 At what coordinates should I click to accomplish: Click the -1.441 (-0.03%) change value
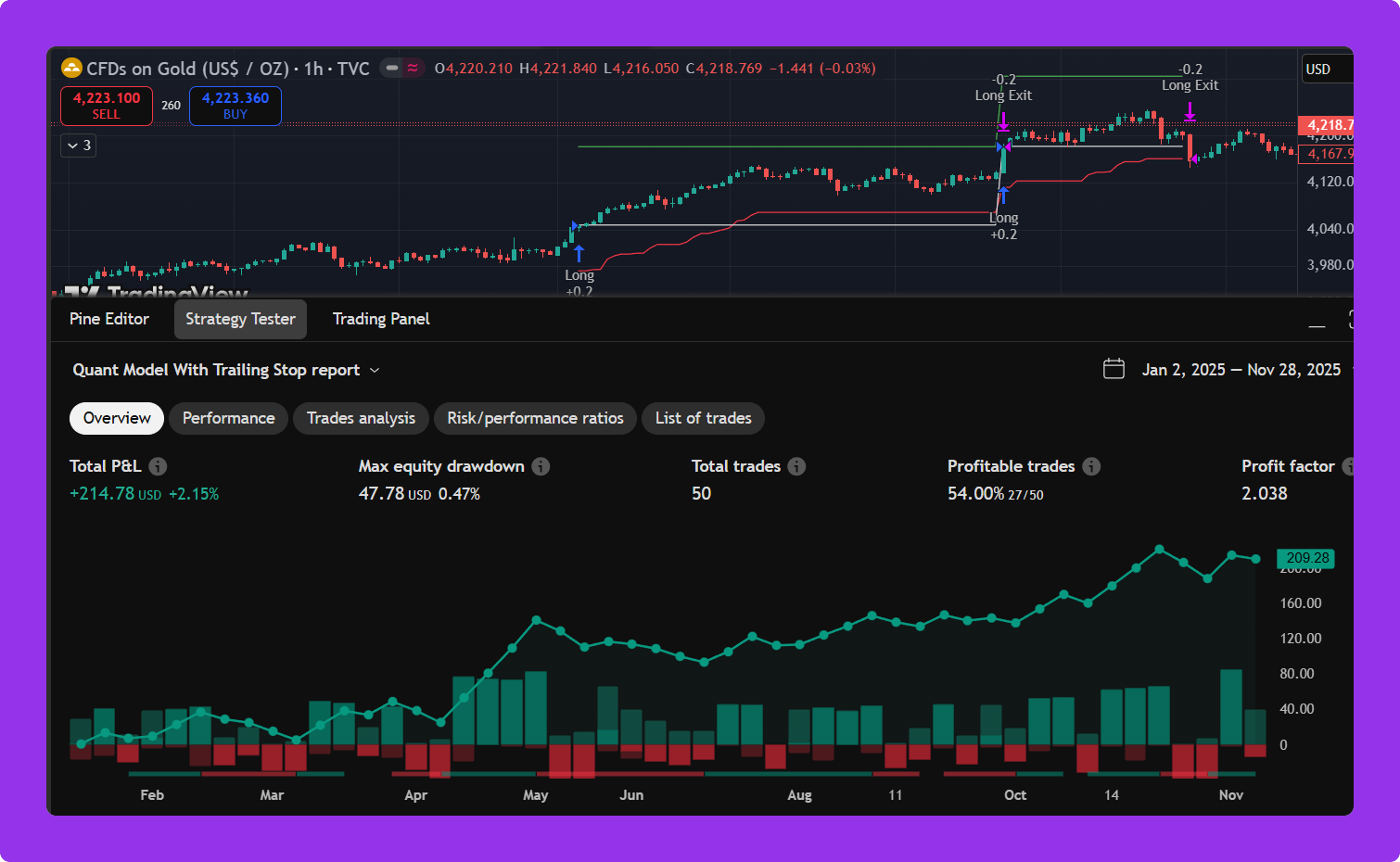(822, 69)
